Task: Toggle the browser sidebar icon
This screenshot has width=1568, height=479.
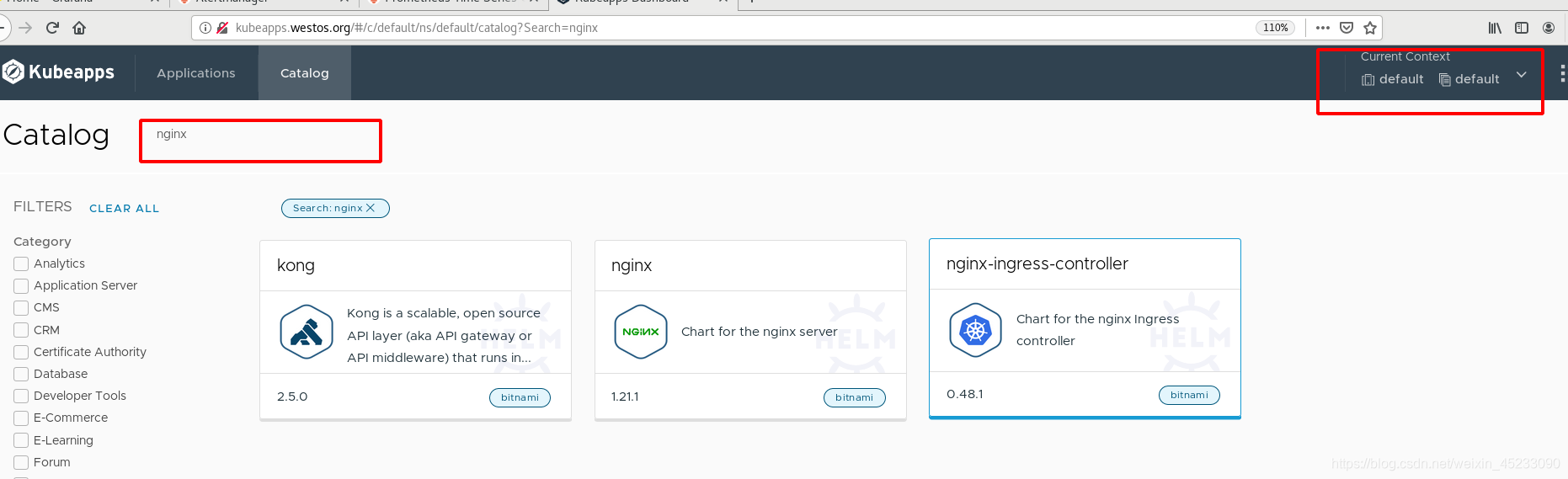Action: tap(1522, 28)
